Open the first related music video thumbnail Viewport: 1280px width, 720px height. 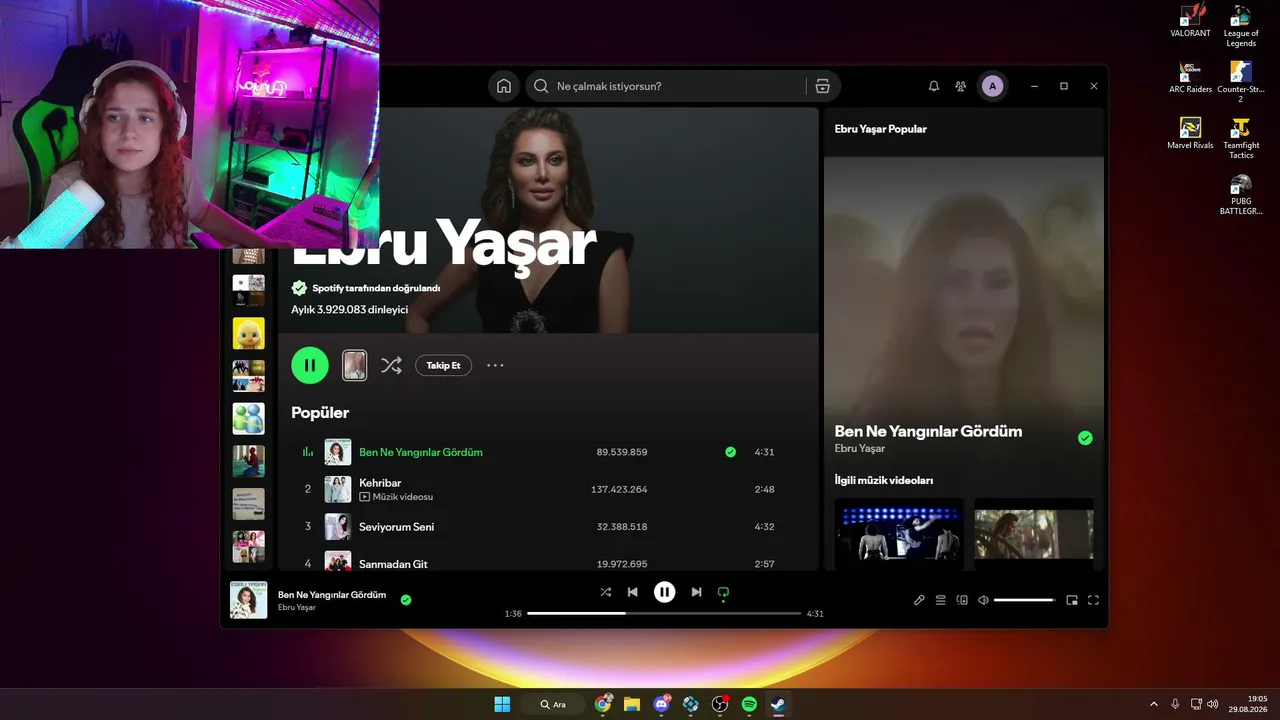pyautogui.click(x=899, y=533)
